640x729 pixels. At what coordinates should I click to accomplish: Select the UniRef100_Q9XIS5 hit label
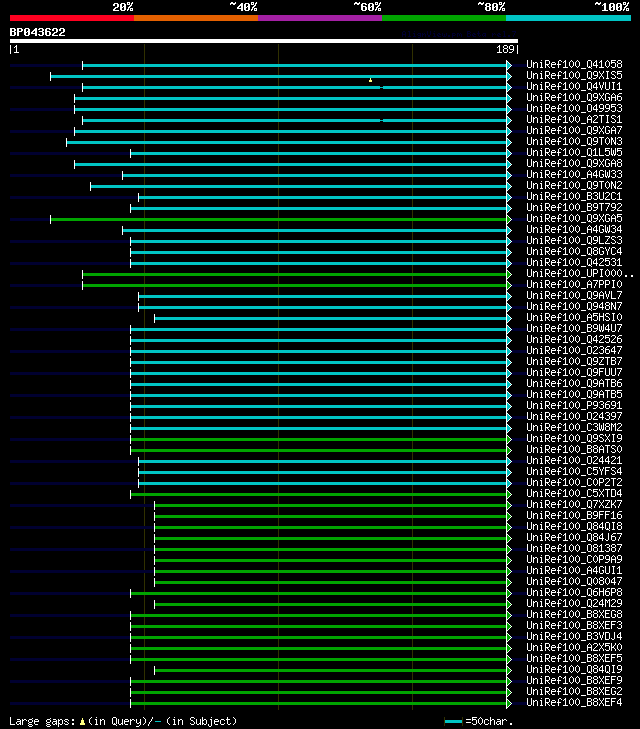coord(574,75)
